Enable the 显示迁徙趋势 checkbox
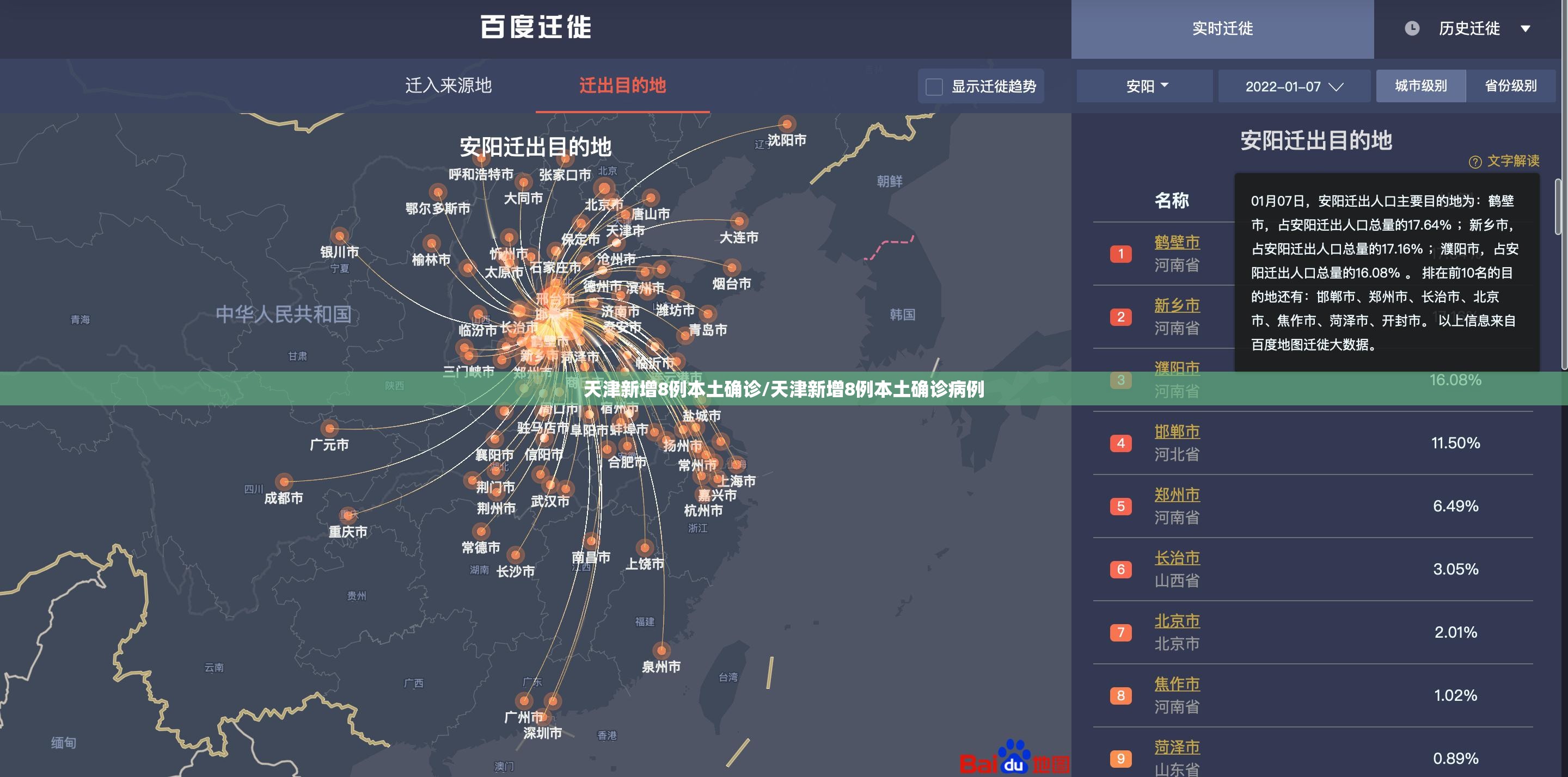Image resolution: width=1568 pixels, height=777 pixels. [x=934, y=87]
